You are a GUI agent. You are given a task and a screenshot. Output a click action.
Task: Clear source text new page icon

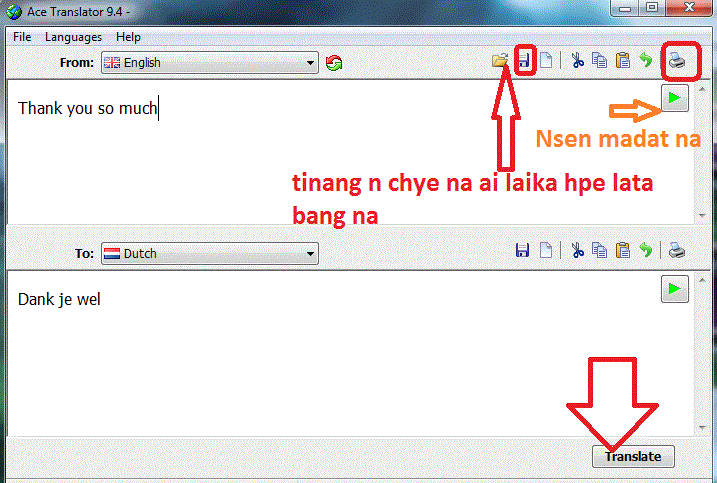point(546,60)
